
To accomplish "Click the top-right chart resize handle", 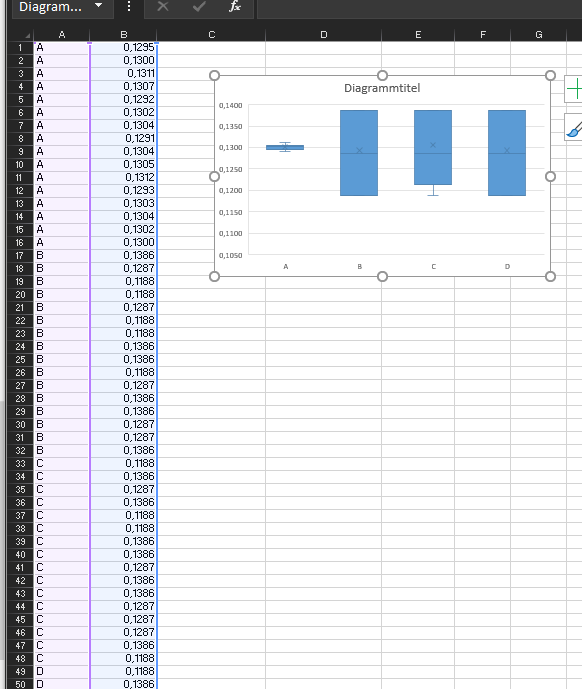I will point(550,76).
